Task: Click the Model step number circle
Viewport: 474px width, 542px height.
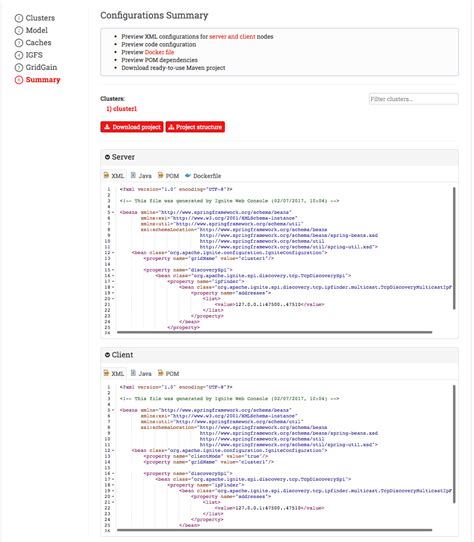Action: pos(19,30)
